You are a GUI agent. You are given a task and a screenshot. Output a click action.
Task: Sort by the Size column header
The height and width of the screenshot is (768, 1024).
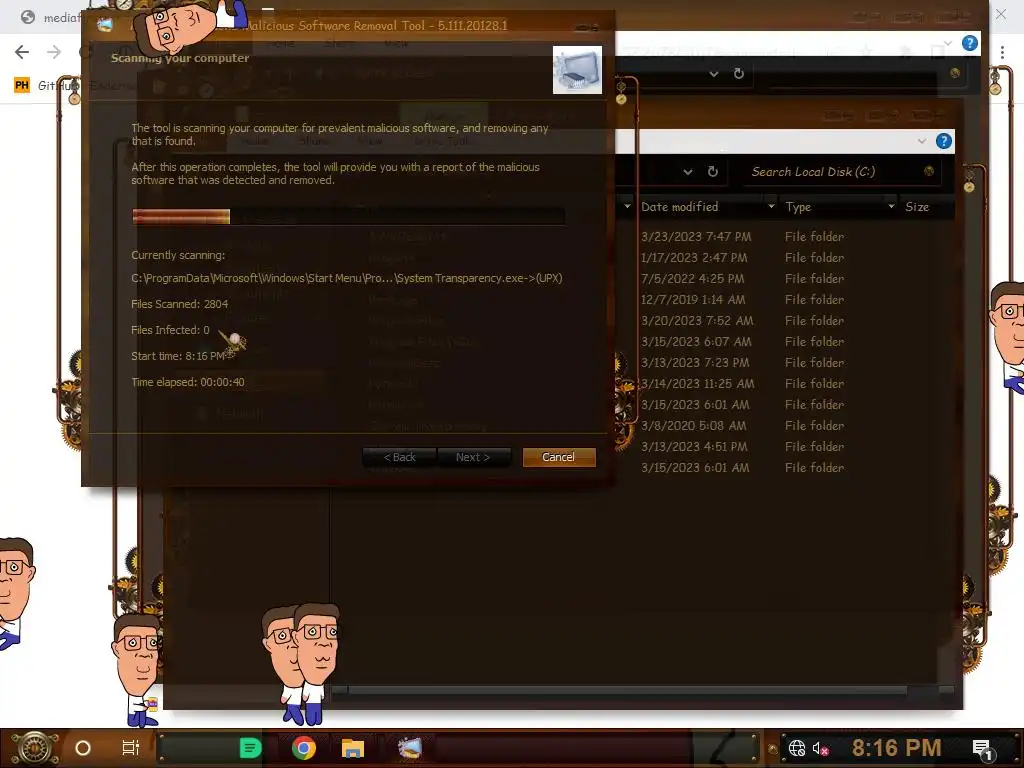pyautogui.click(x=917, y=206)
